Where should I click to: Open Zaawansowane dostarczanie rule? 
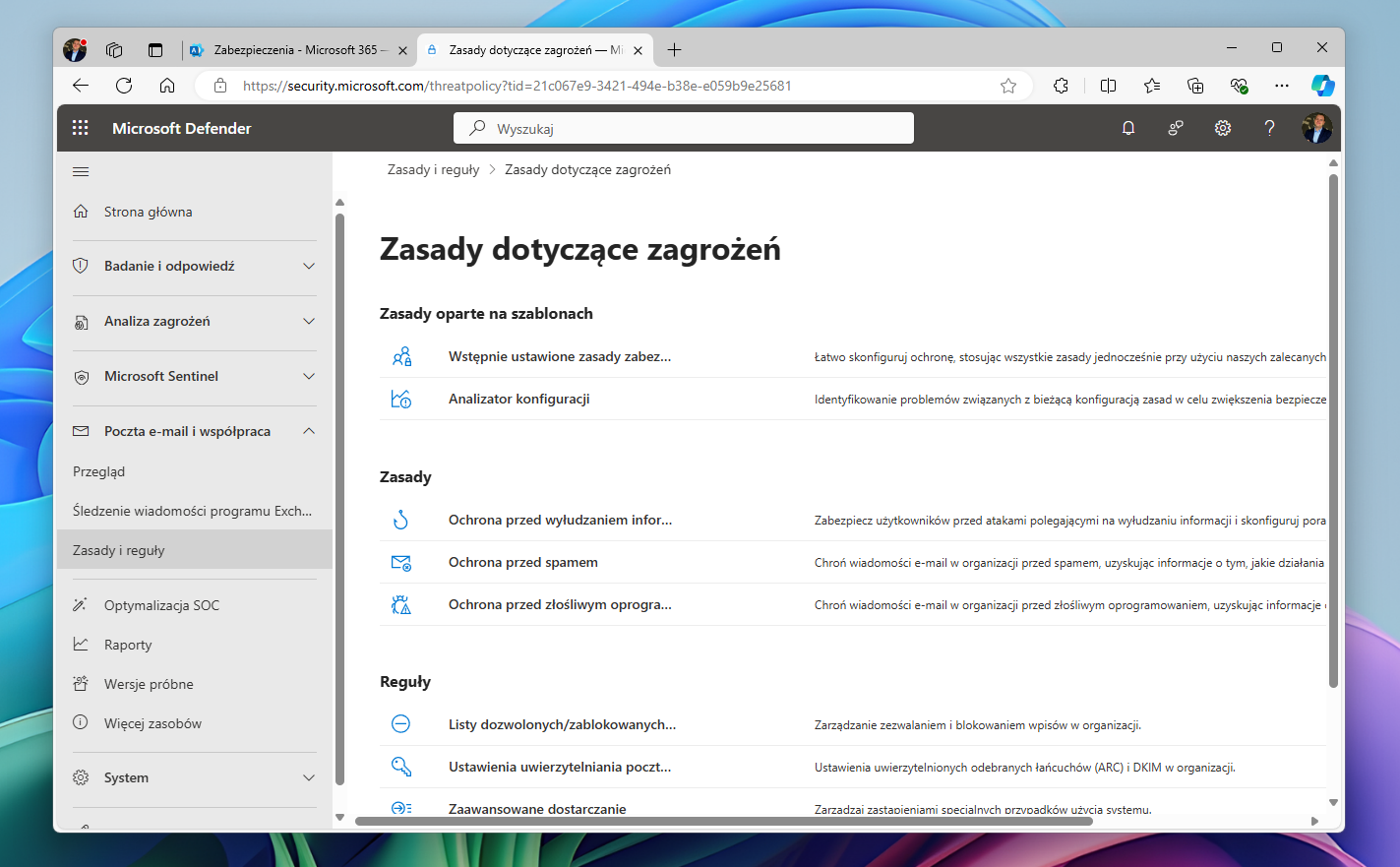[537, 809]
